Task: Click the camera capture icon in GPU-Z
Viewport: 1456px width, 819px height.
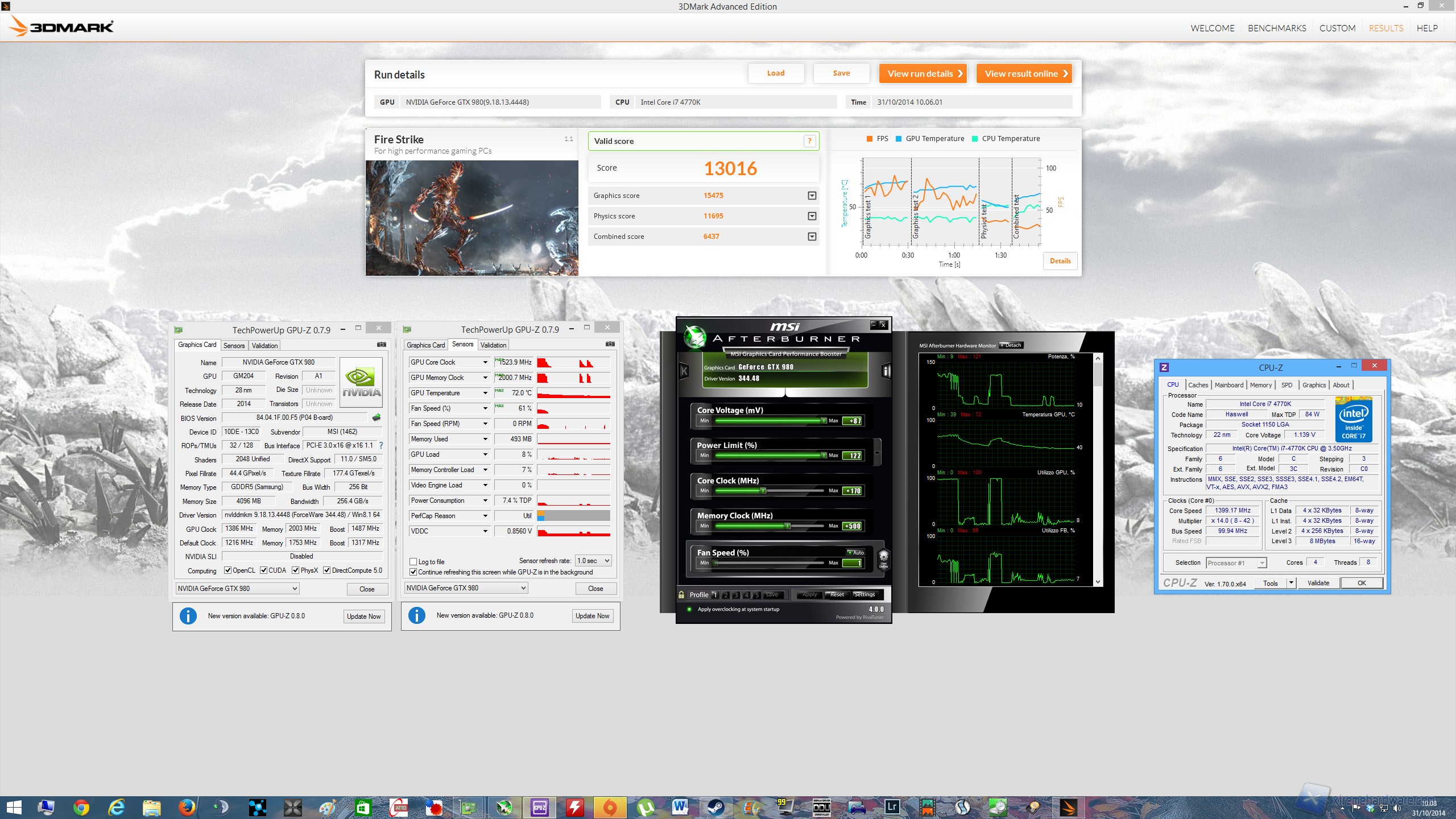Action: (381, 344)
